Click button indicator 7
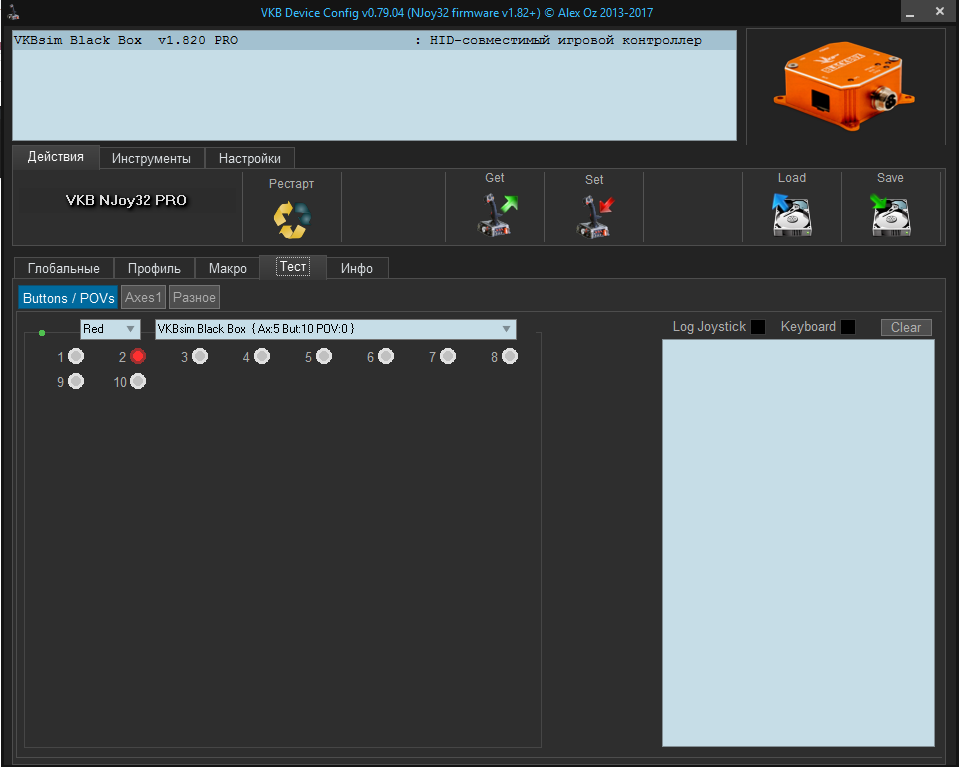This screenshot has height=767, width=959. coord(448,356)
